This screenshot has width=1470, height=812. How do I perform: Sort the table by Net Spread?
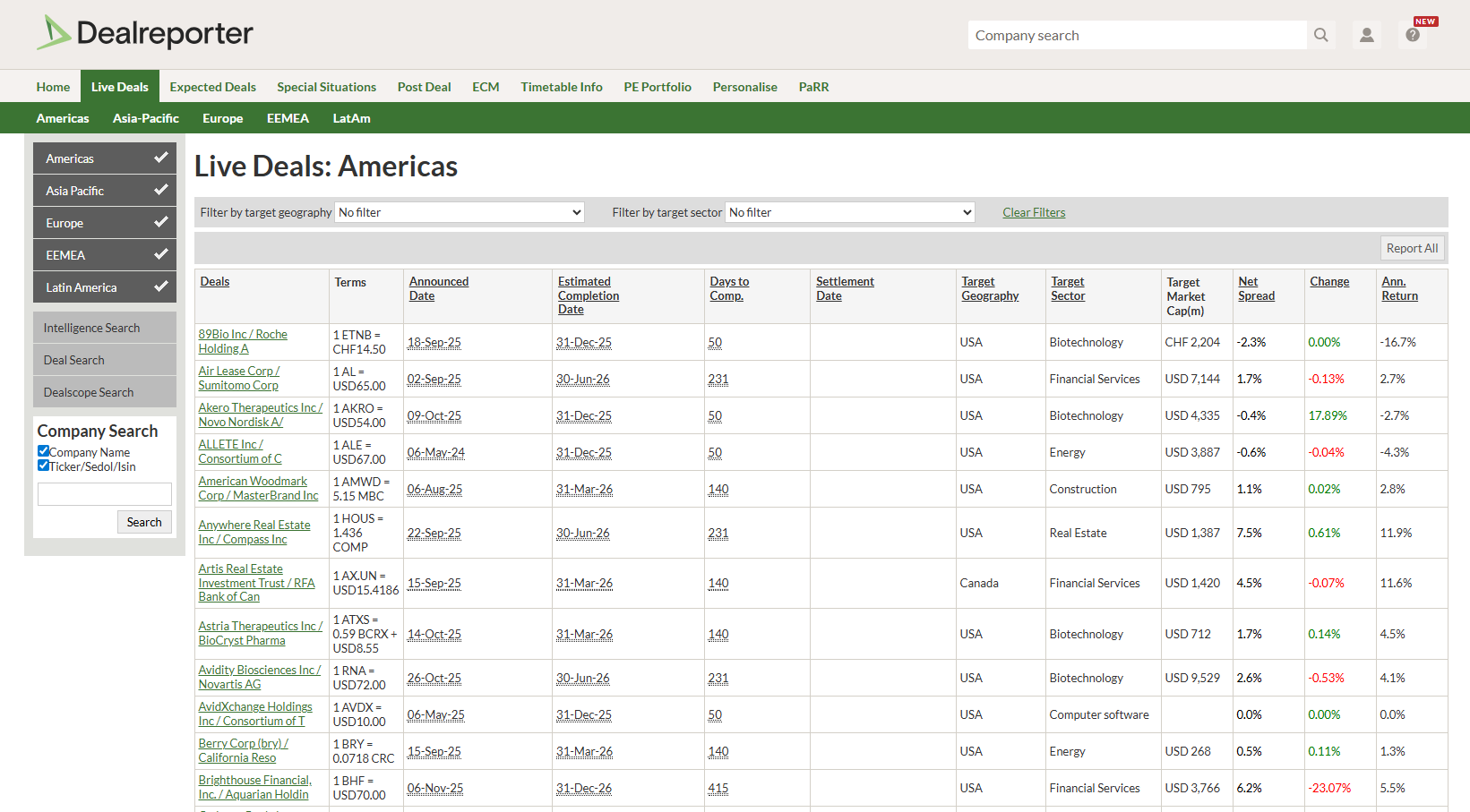coord(1255,288)
